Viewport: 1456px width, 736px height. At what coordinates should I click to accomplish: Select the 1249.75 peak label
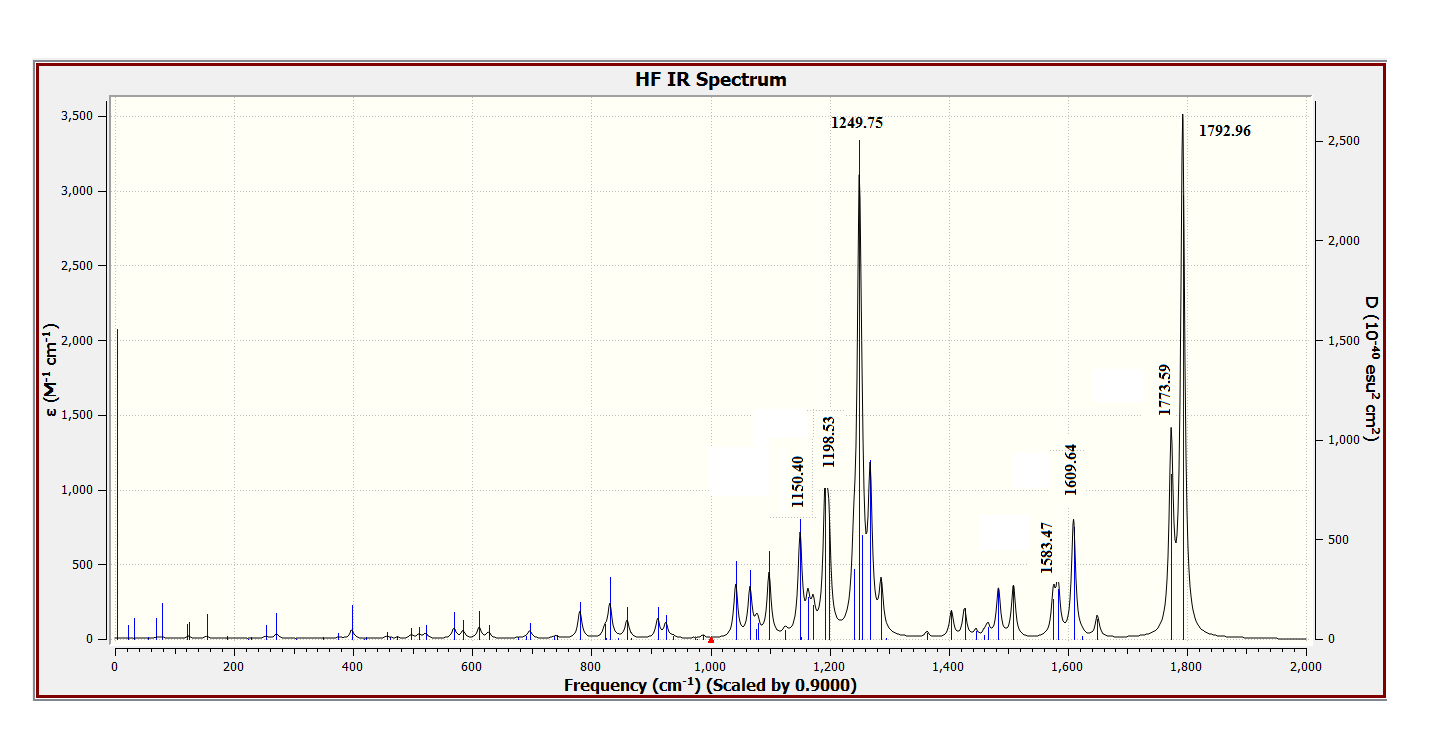857,123
